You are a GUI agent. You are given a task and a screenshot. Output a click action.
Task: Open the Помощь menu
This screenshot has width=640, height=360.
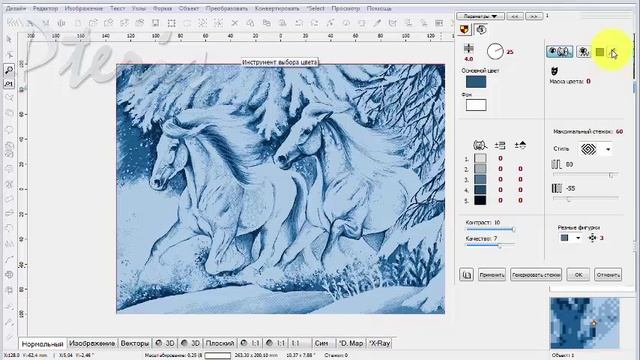point(379,8)
